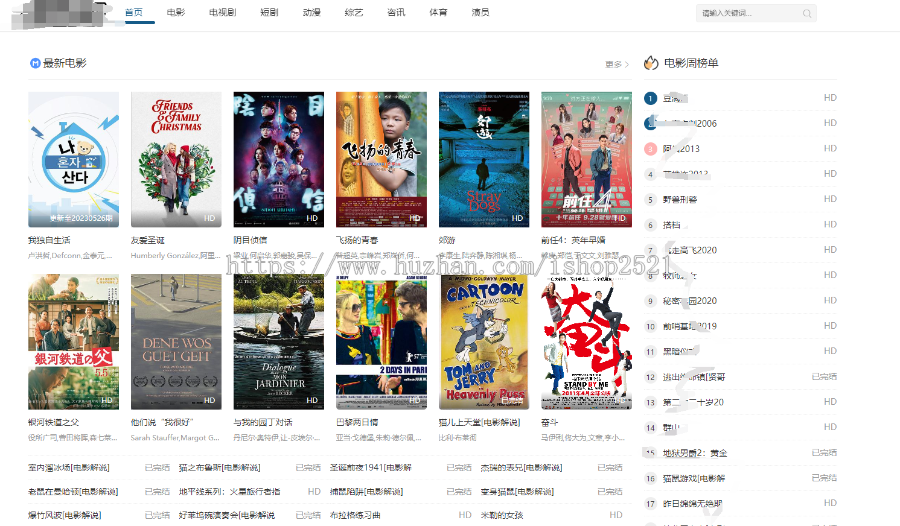Click the blue circle icon beside 最新电影
This screenshot has height=526, width=900.
click(35, 63)
